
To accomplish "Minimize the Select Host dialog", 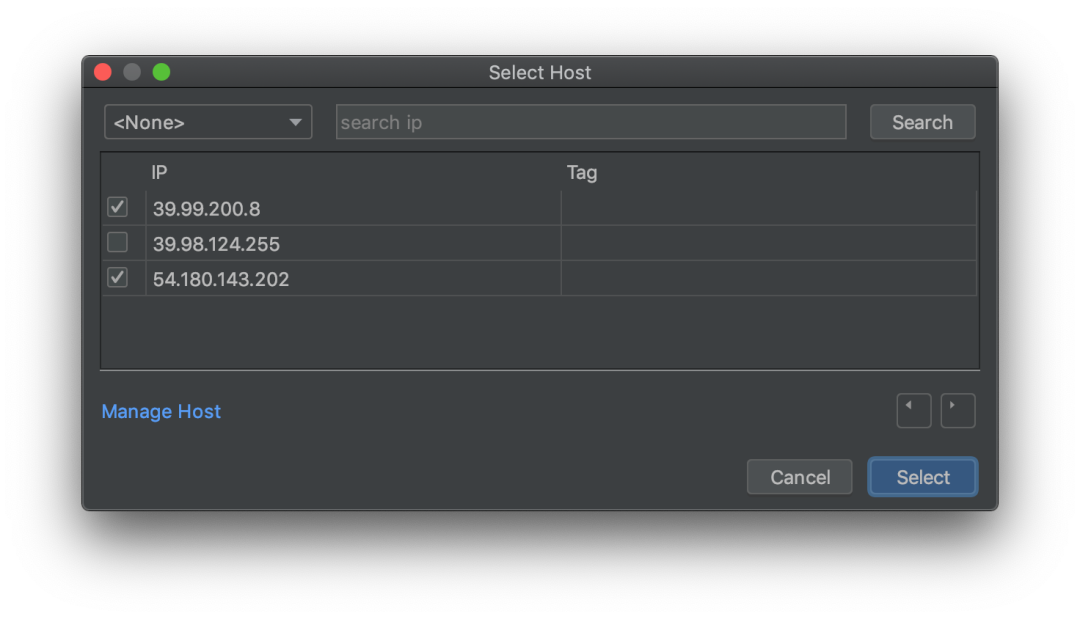I will click(132, 72).
